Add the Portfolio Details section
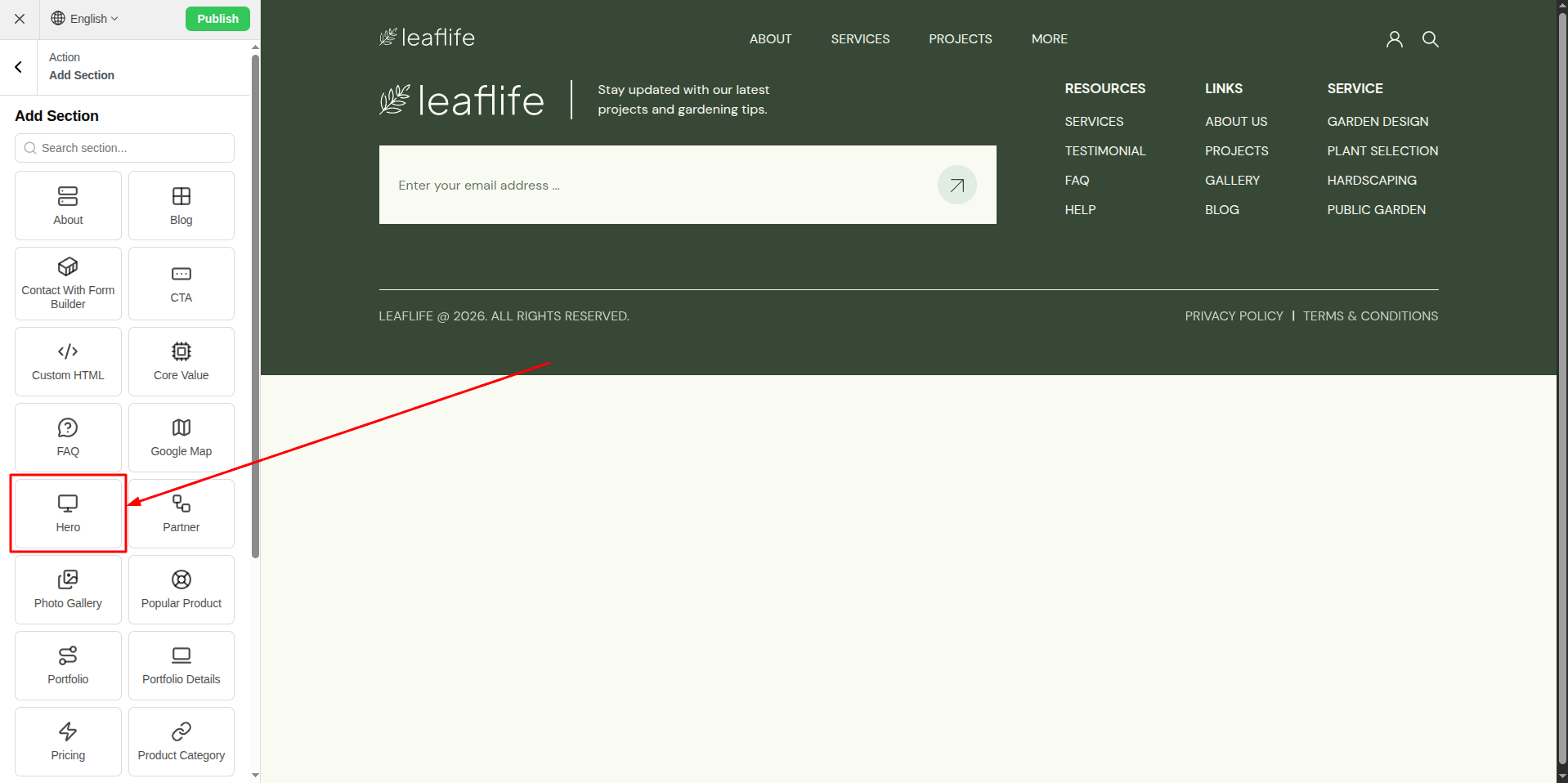Screen dimensions: 1568x783 click(181, 665)
